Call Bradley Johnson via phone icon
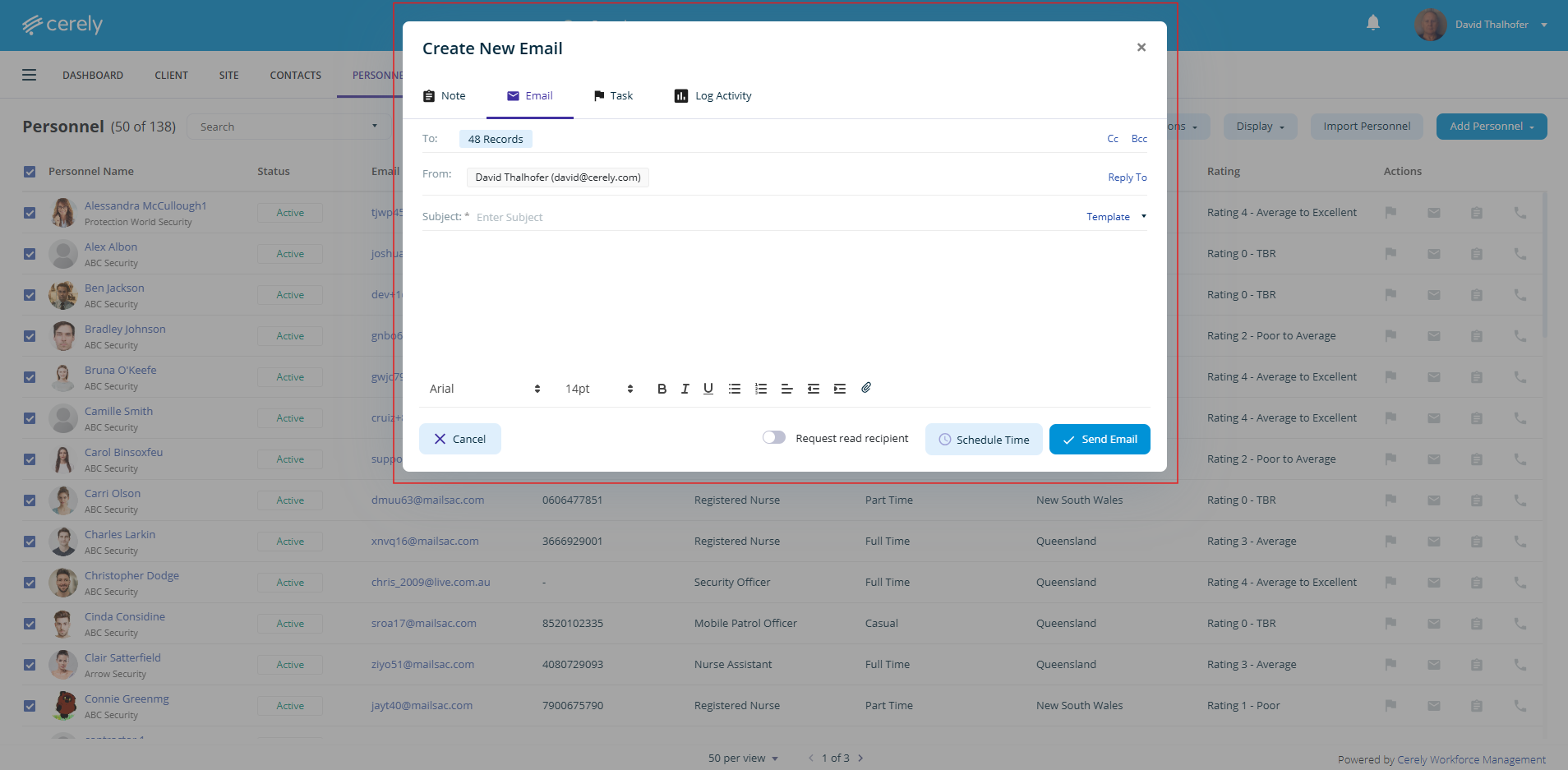This screenshot has height=770, width=1568. pyautogui.click(x=1520, y=336)
